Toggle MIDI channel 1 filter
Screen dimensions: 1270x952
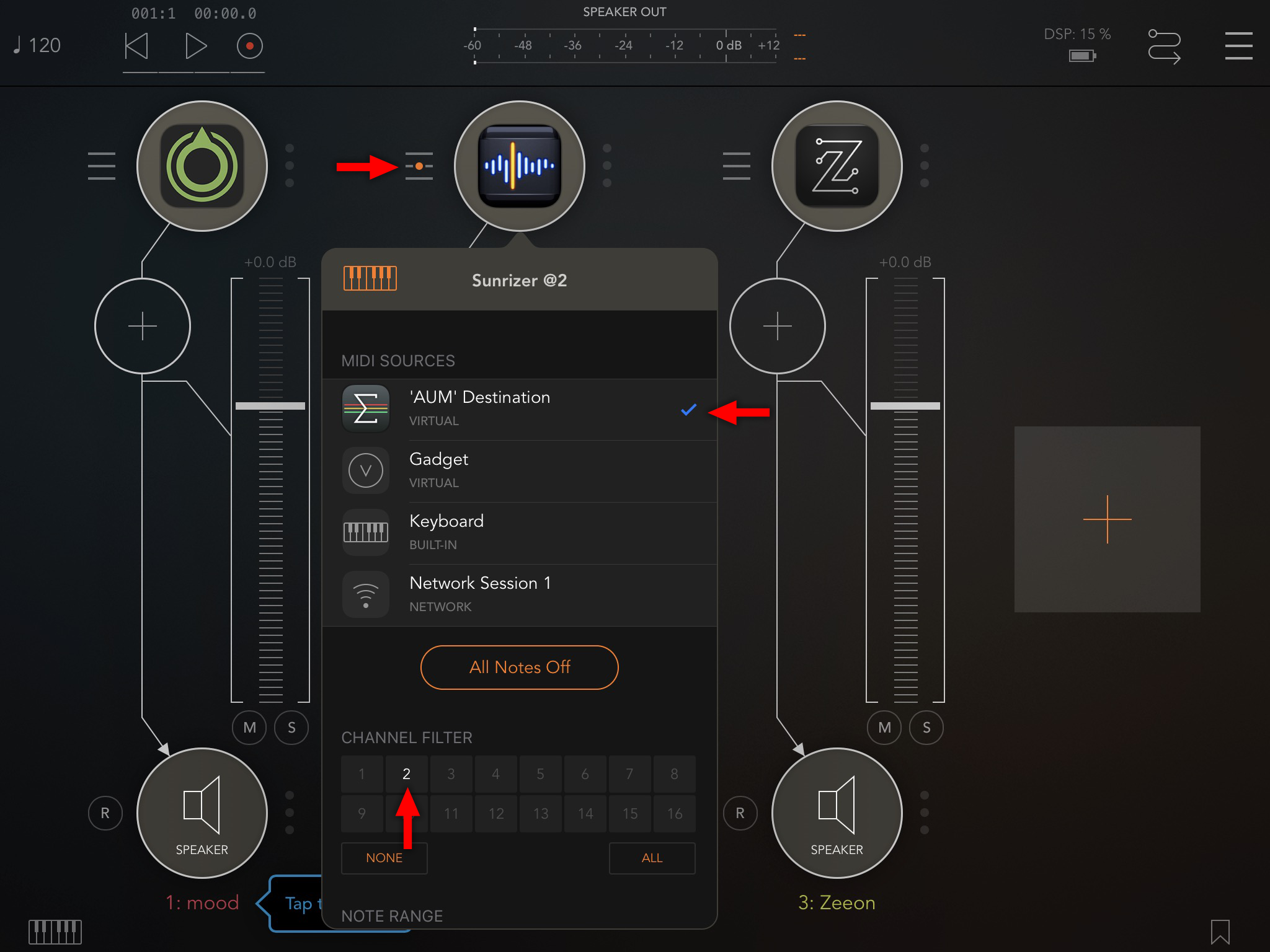coord(362,774)
